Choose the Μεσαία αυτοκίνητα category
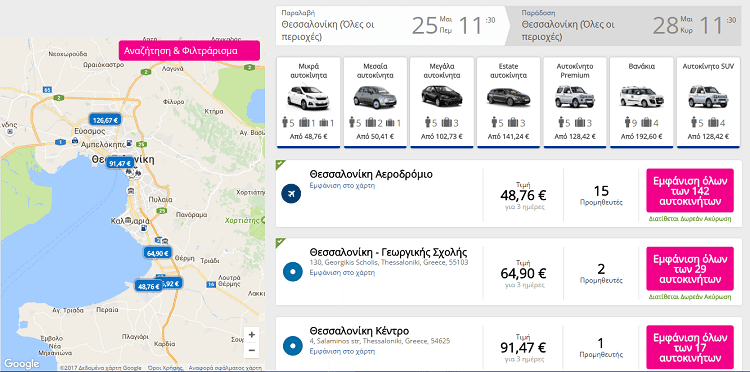 click(x=375, y=102)
